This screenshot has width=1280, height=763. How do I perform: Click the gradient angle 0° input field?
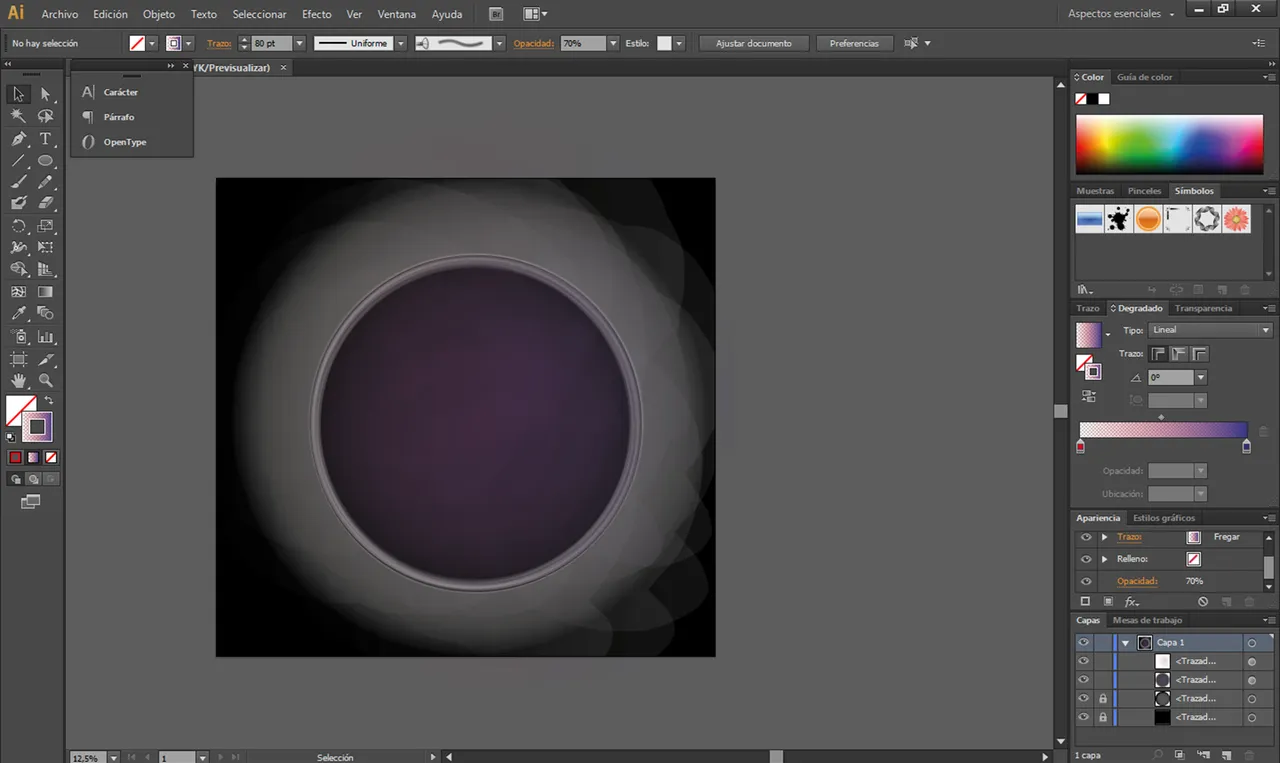point(1171,378)
